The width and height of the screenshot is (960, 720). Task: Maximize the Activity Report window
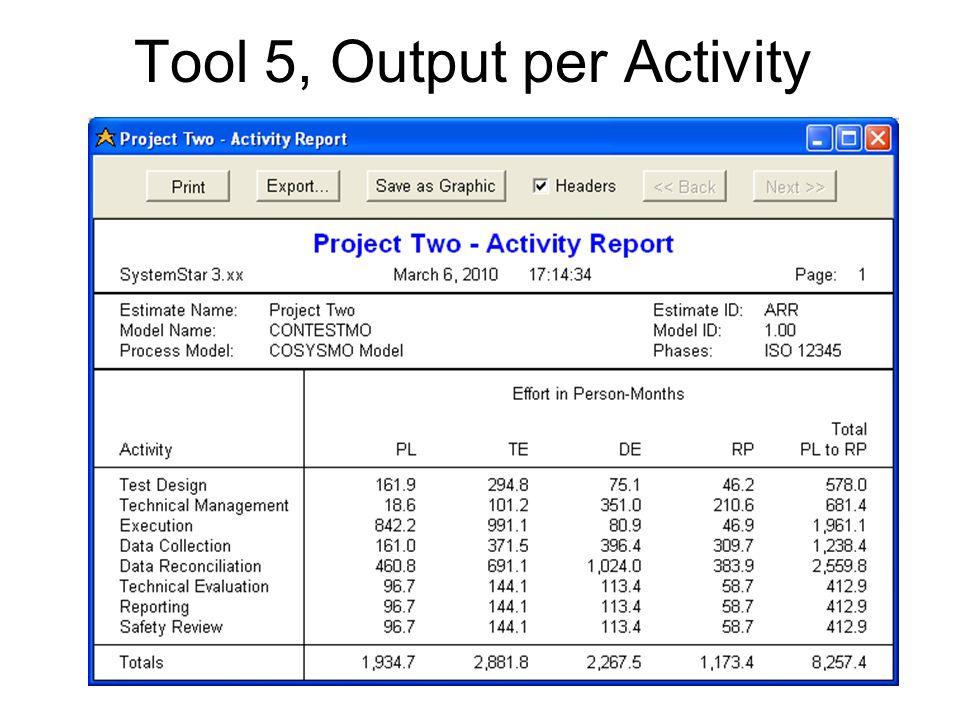click(x=849, y=138)
